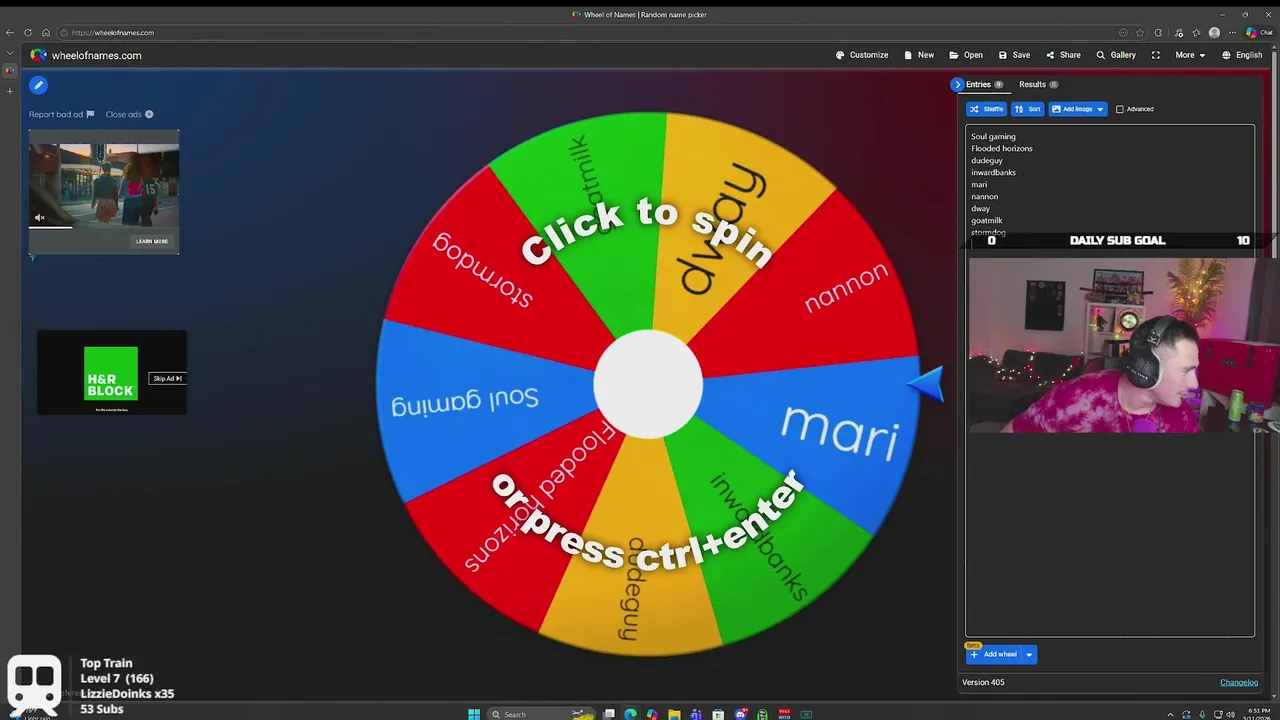Open the English language selector
This screenshot has width=1280, height=720.
click(1242, 55)
